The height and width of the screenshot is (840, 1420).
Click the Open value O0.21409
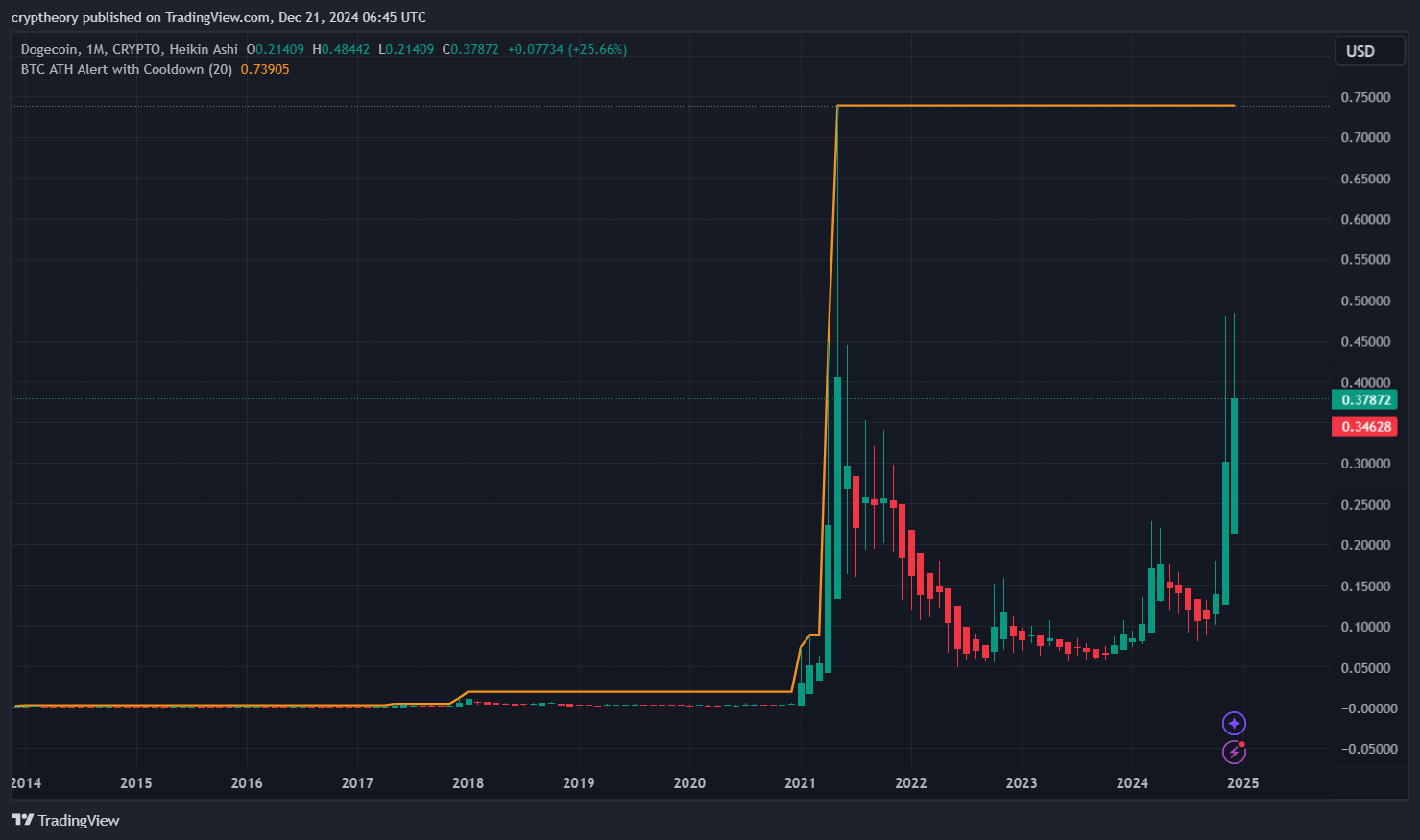(276, 49)
